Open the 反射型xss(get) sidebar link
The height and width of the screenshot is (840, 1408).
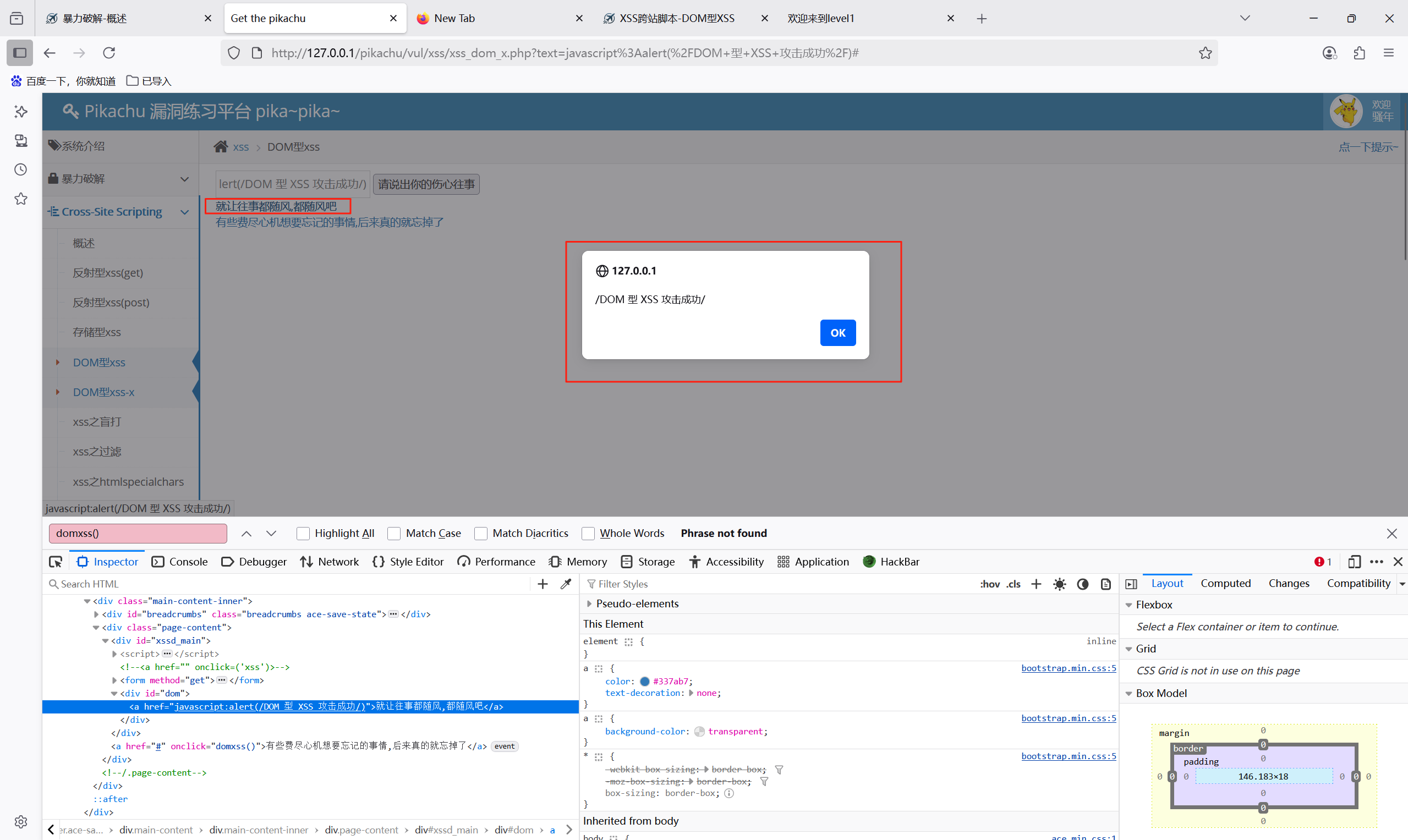(x=108, y=273)
